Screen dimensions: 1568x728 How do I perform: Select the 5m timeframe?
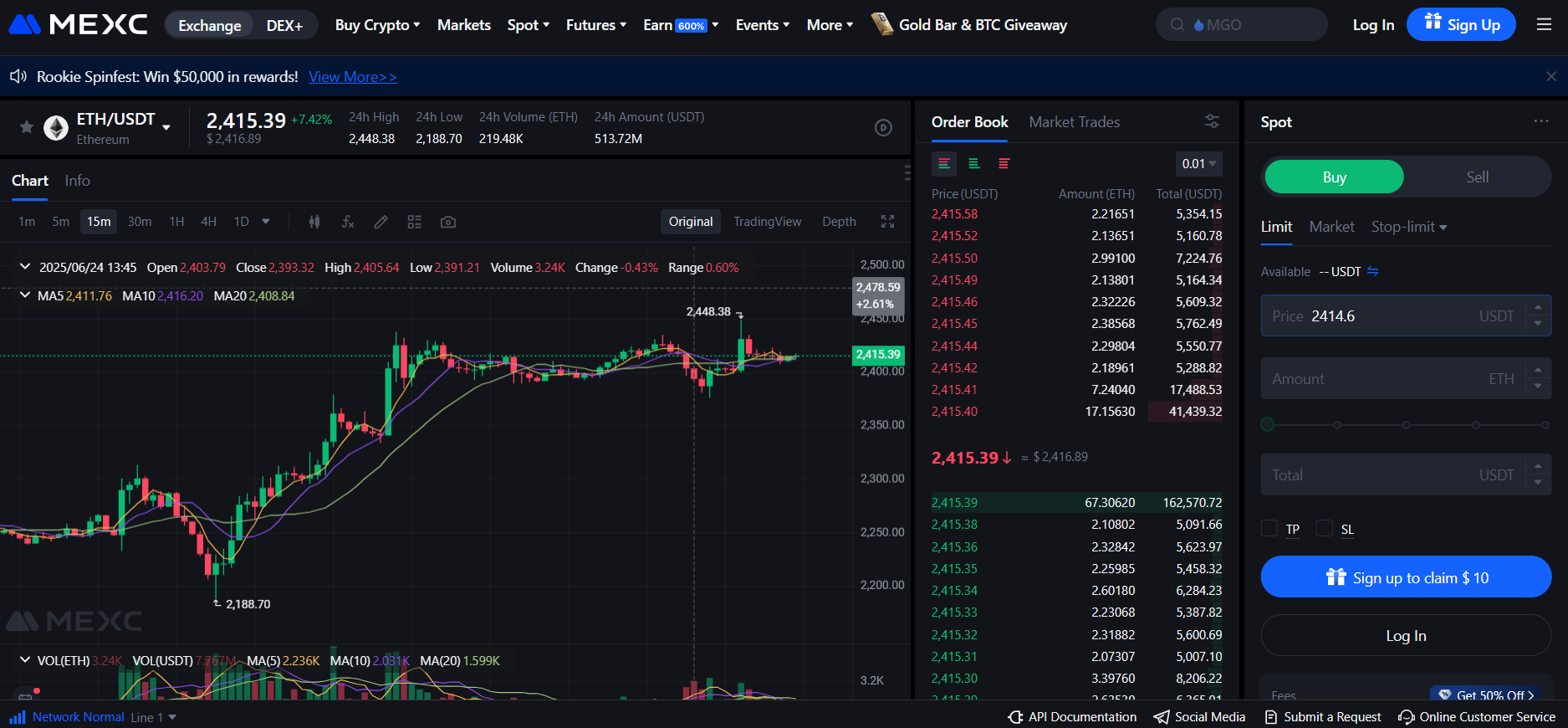tap(60, 222)
